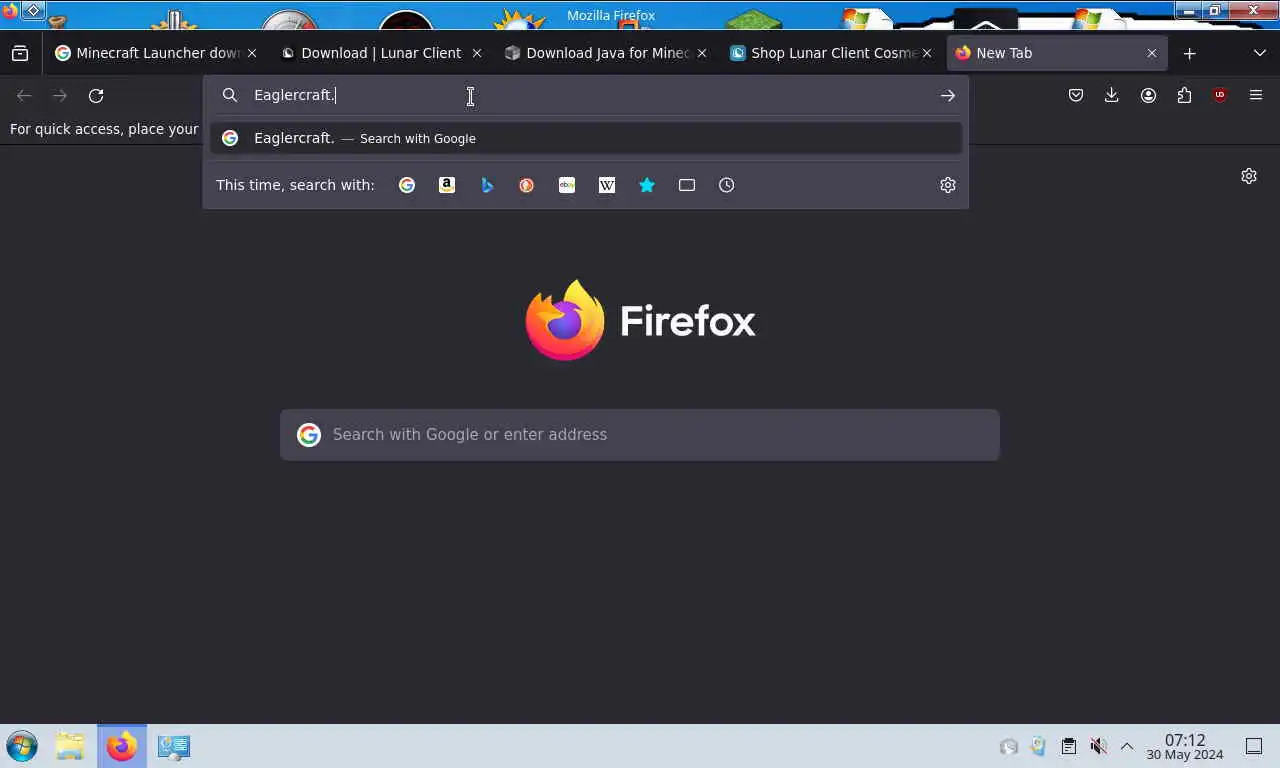The height and width of the screenshot is (768, 1280).
Task: Click the Firefox logo on new tab page
Action: [x=640, y=320]
